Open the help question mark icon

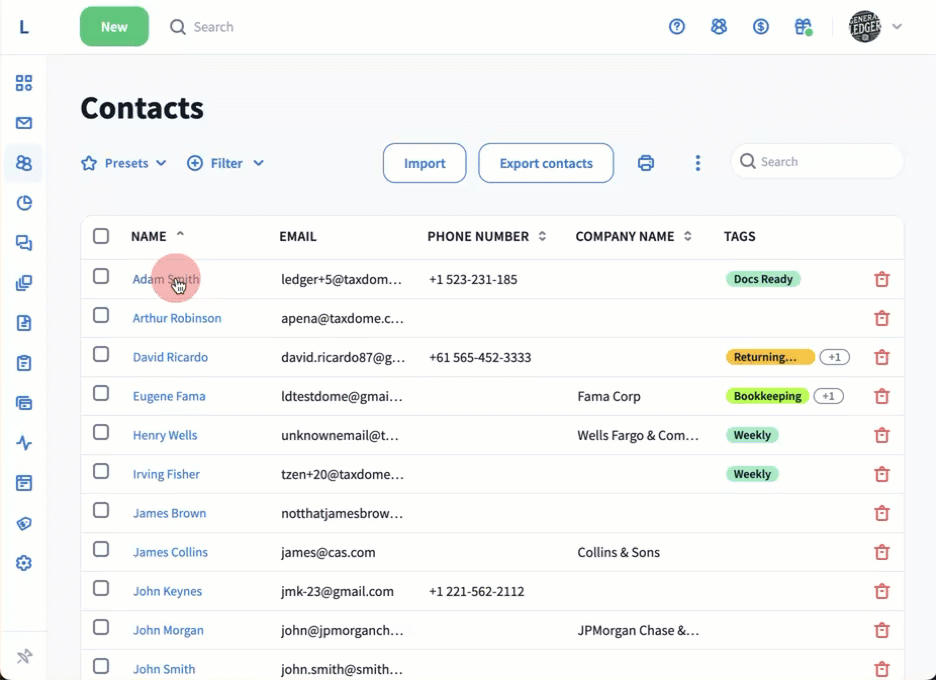coord(677,27)
